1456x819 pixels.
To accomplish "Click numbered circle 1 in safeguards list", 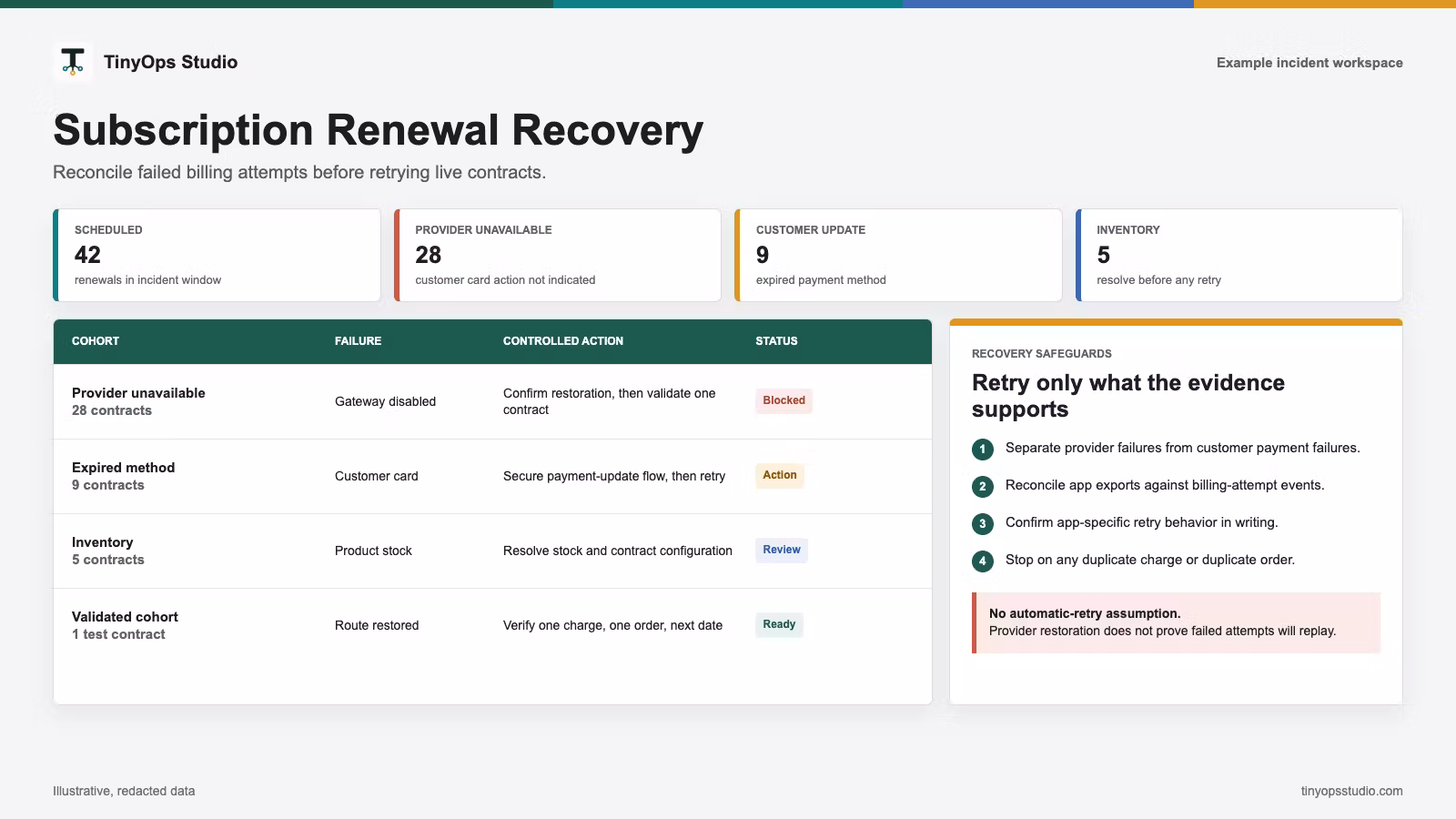I will pyautogui.click(x=983, y=449).
